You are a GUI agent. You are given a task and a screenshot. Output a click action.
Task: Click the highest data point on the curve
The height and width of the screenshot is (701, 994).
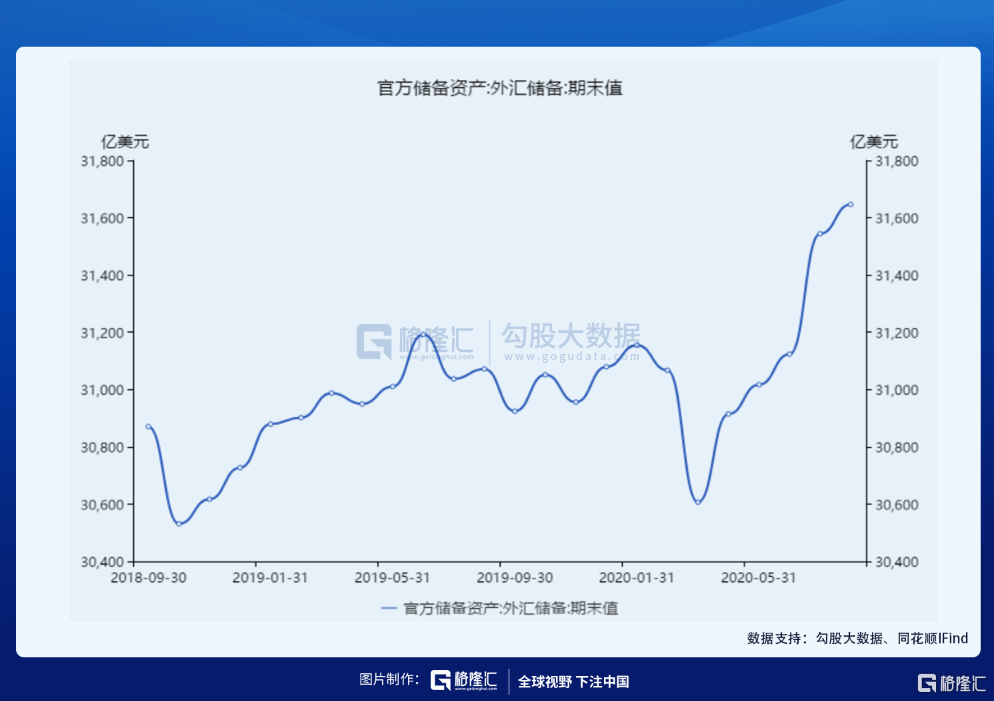pyautogui.click(x=849, y=203)
